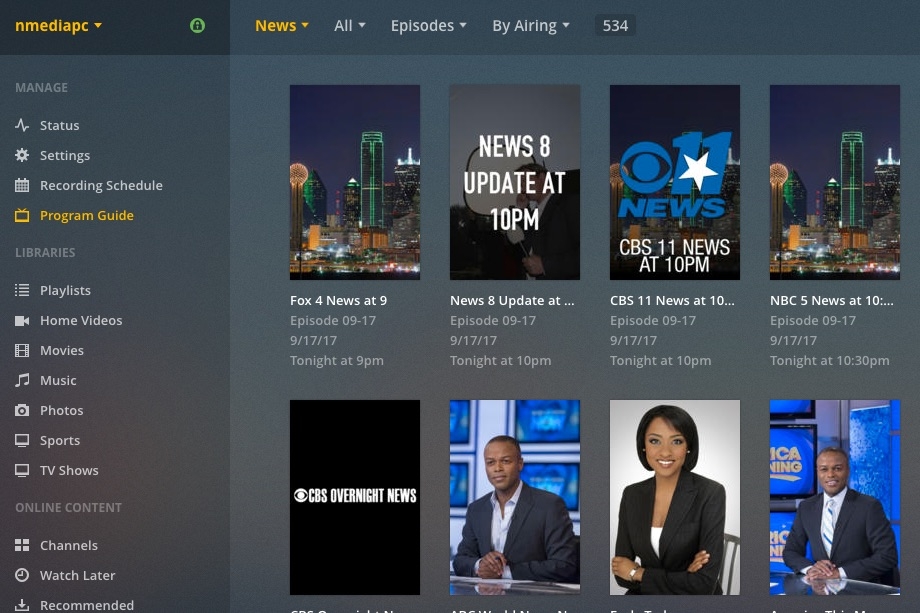Click the Status activity pulse icon

(22, 125)
